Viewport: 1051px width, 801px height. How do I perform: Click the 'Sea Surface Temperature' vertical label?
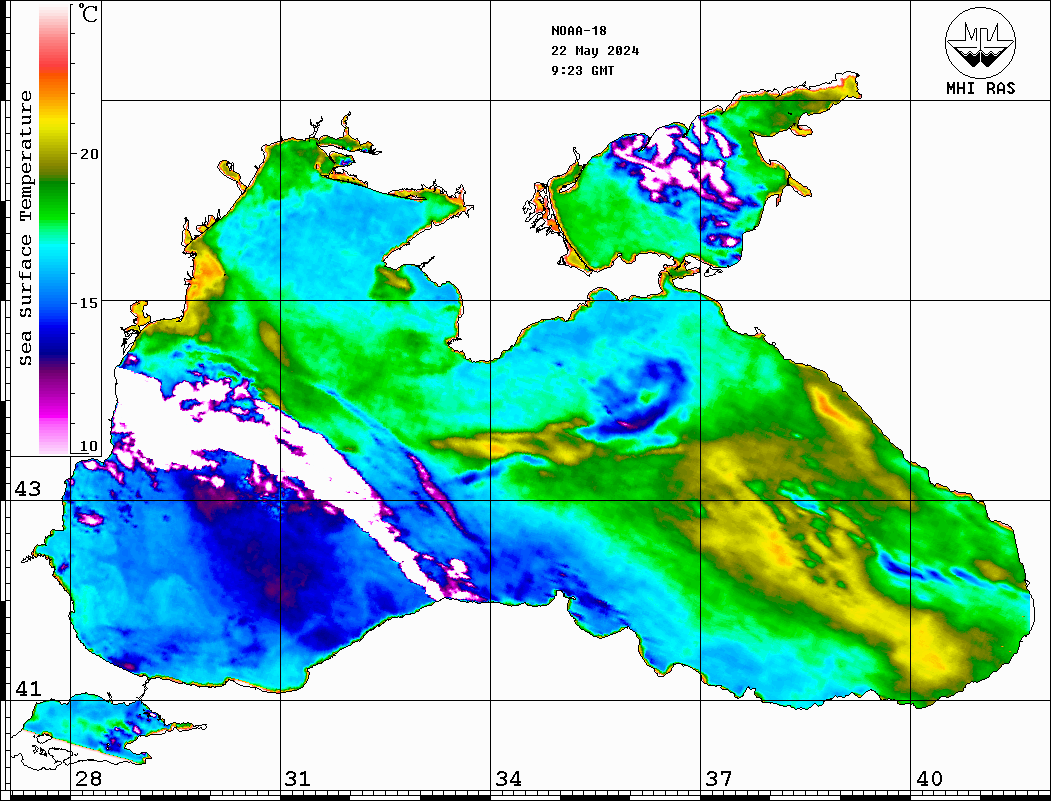click(25, 228)
